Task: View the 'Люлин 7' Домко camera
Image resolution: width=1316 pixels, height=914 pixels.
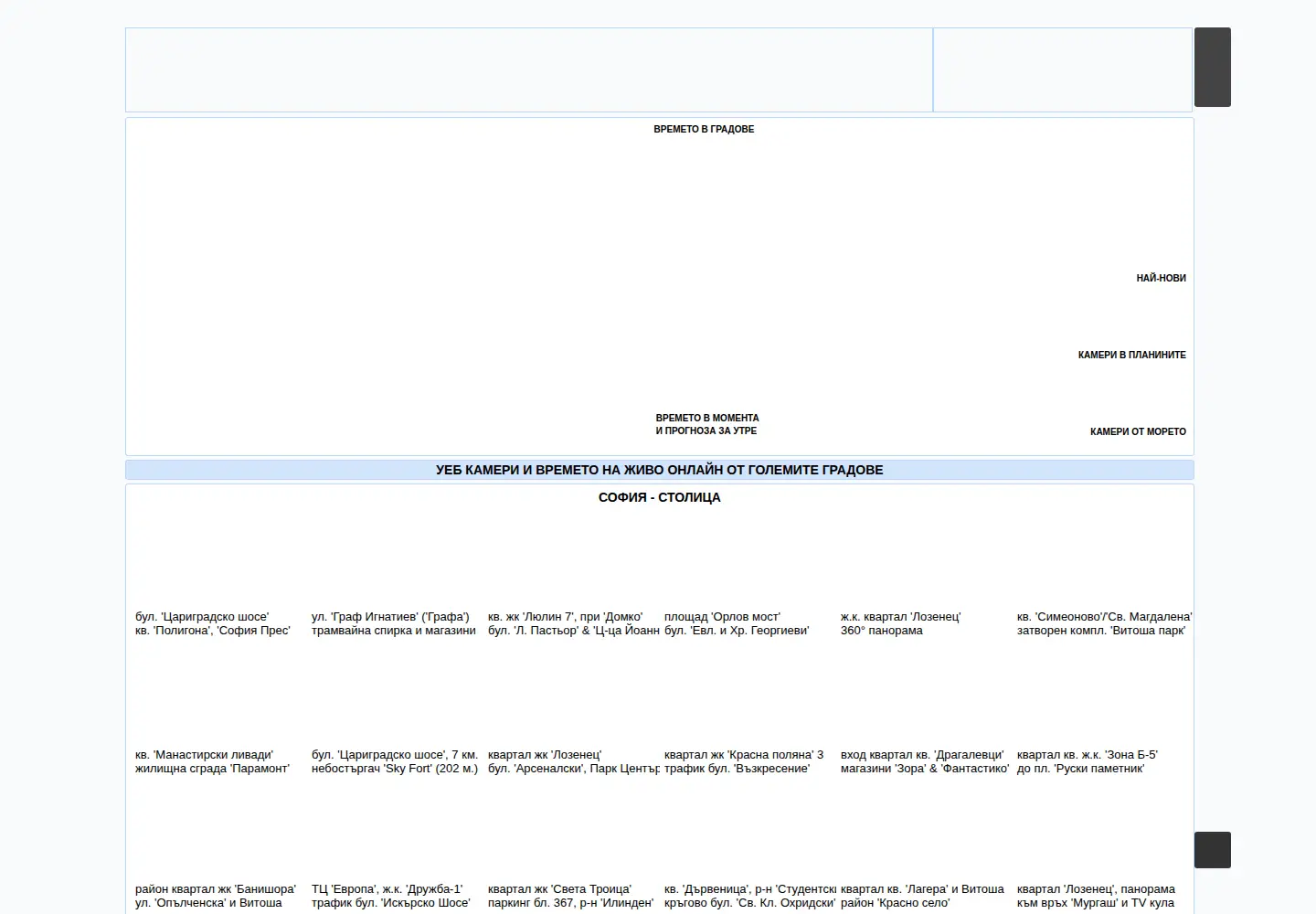Action: click(573, 624)
